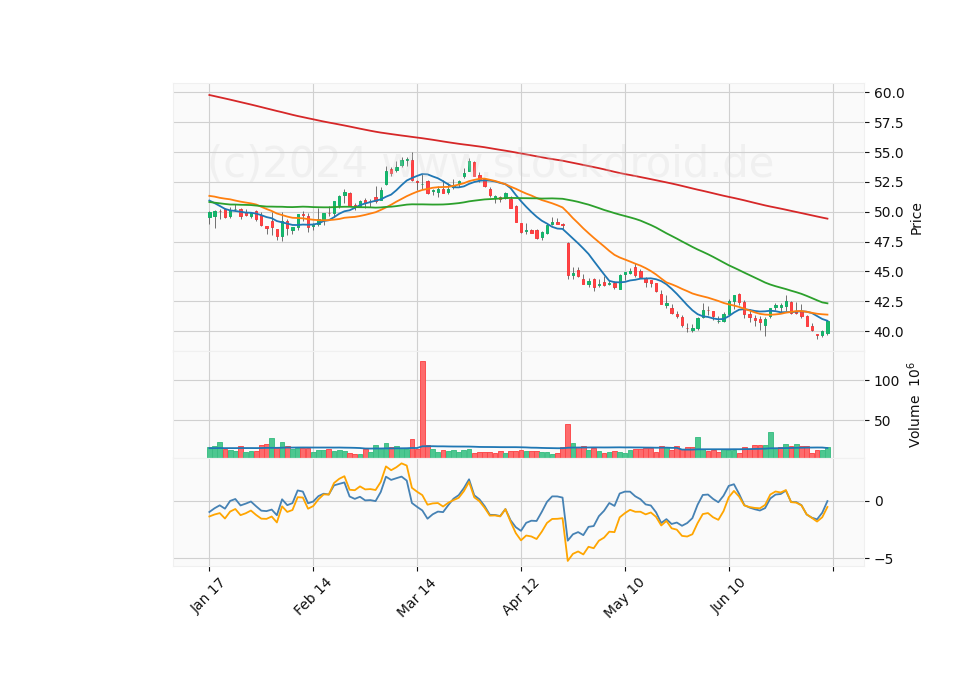The width and height of the screenshot is (960, 690).
Task: Click the 'Mar 14' date tick label
Action: [416, 598]
